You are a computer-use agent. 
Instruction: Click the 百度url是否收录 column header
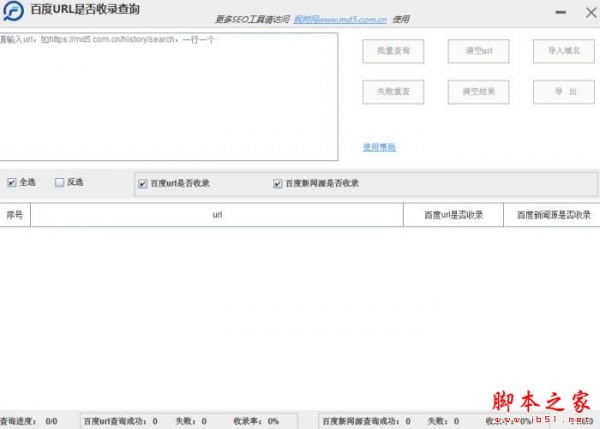coord(453,215)
